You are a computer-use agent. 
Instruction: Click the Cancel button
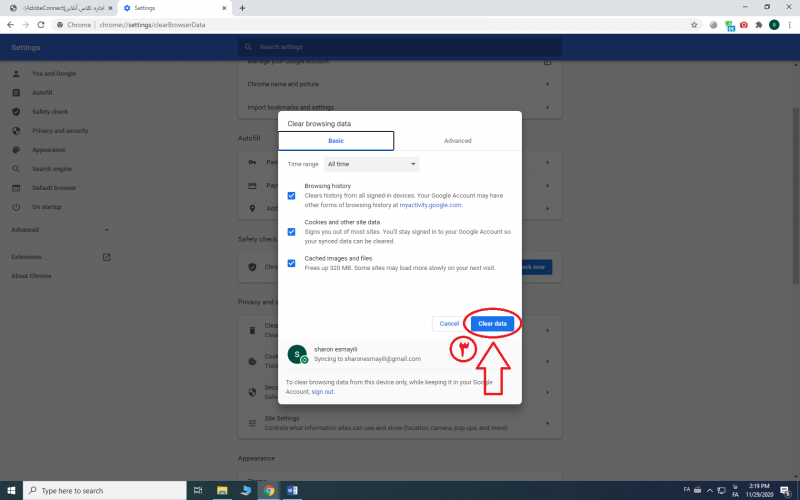coord(449,323)
